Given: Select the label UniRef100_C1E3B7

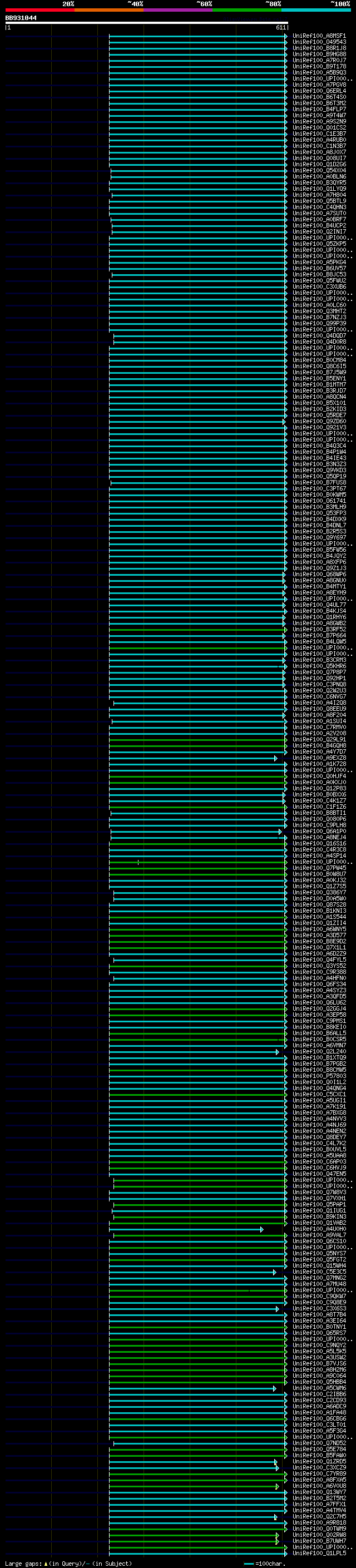Looking at the screenshot, I should (x=319, y=134).
